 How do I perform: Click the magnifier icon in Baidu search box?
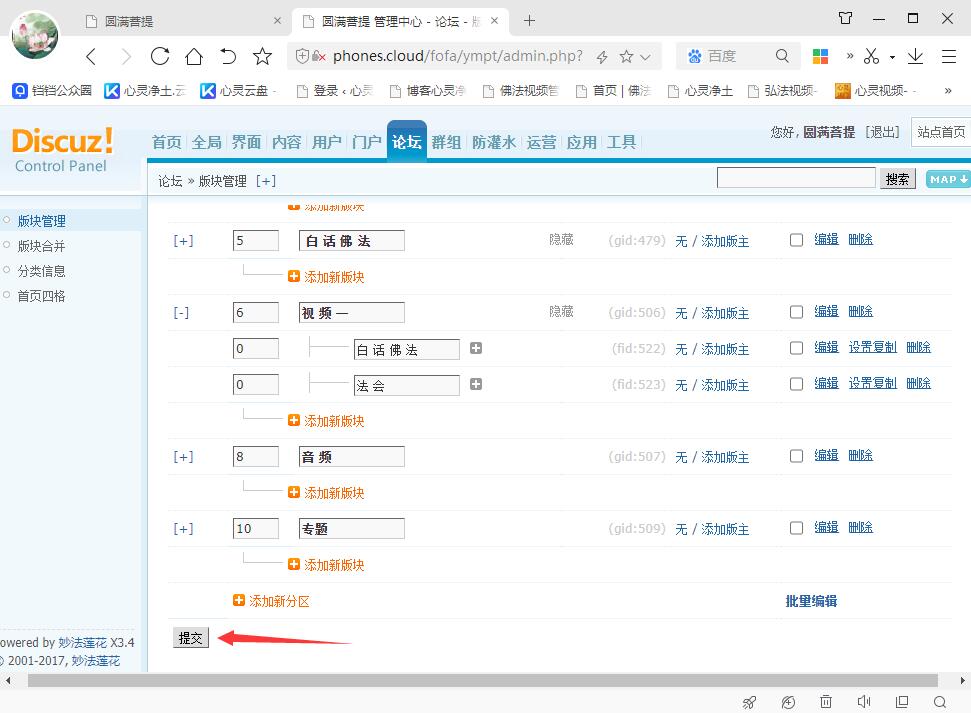[782, 56]
